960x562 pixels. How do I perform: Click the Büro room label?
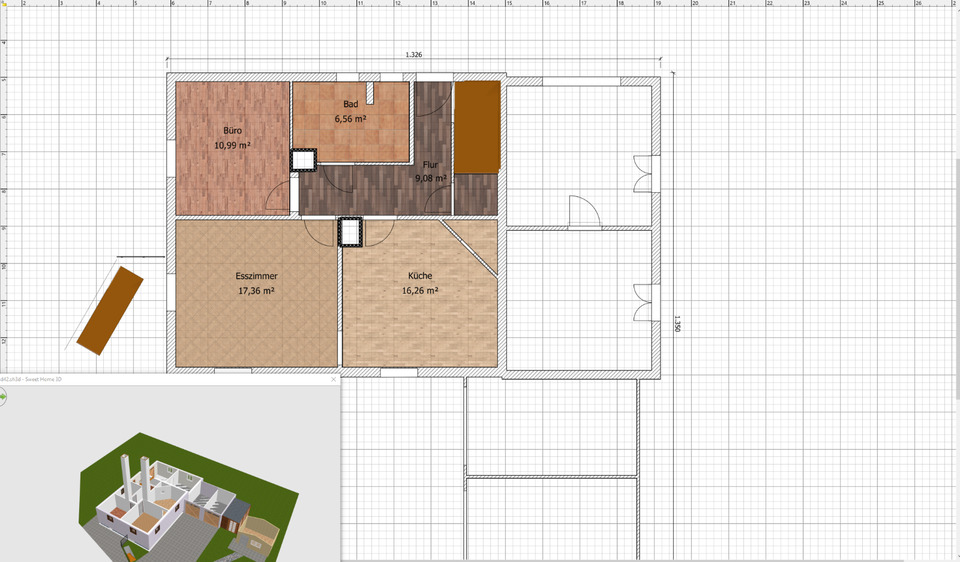coord(232,130)
